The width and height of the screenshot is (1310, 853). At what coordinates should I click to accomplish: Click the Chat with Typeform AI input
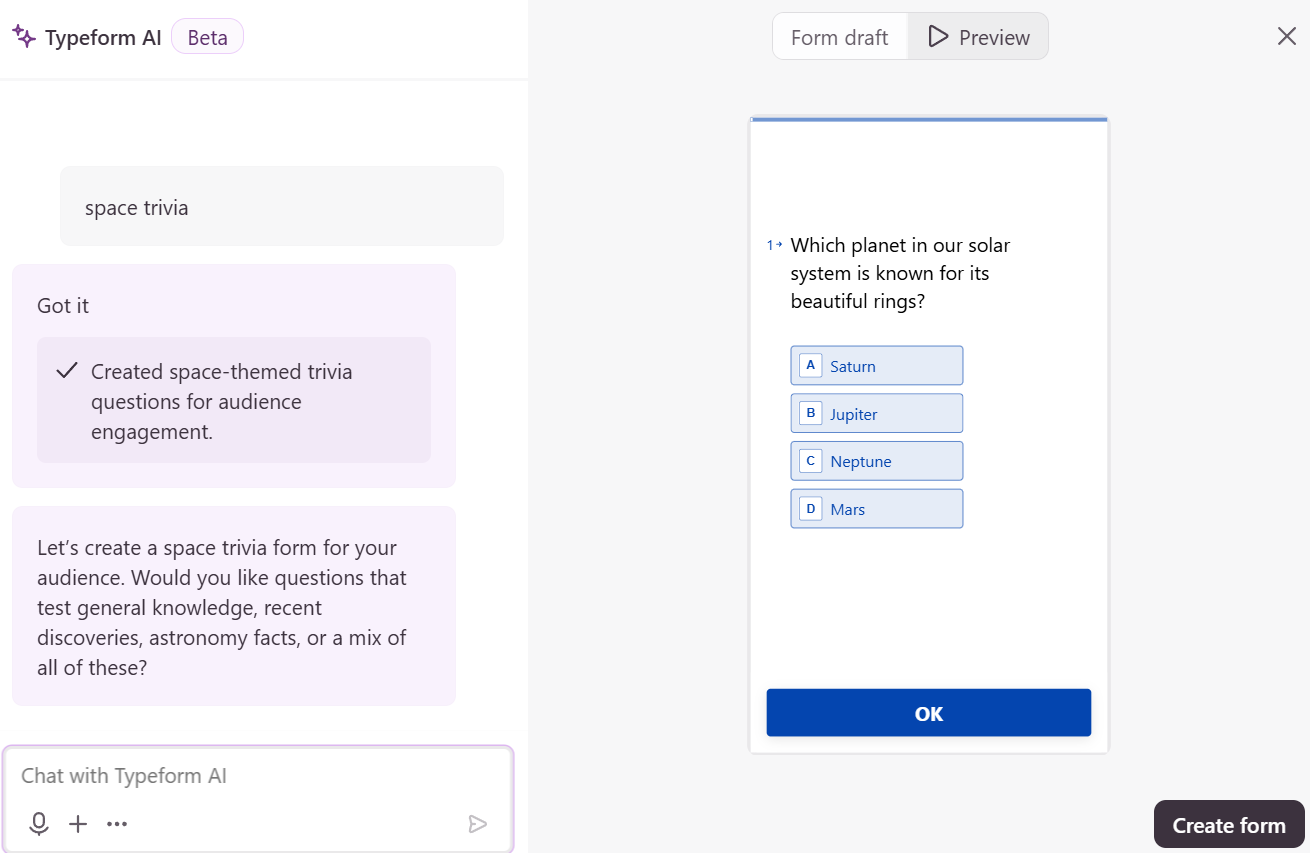(x=258, y=776)
